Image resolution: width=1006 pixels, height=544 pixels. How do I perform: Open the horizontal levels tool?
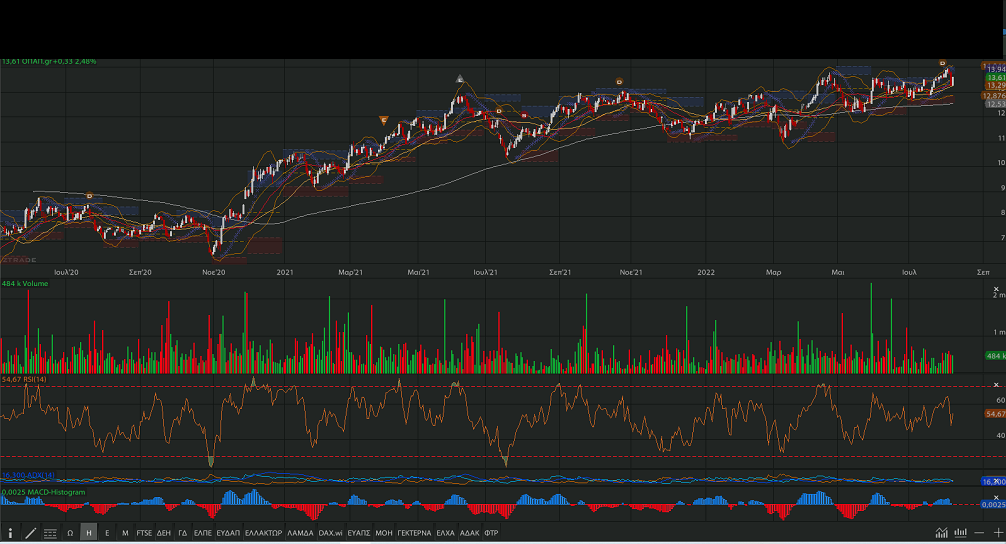click(50, 532)
